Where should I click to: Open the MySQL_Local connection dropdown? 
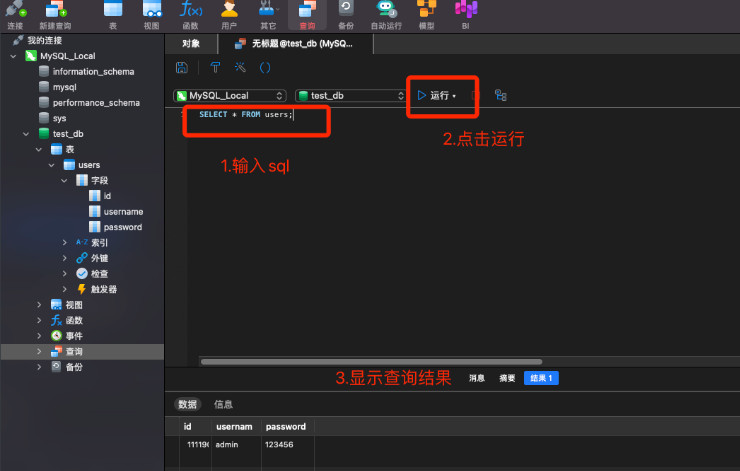tap(230, 96)
